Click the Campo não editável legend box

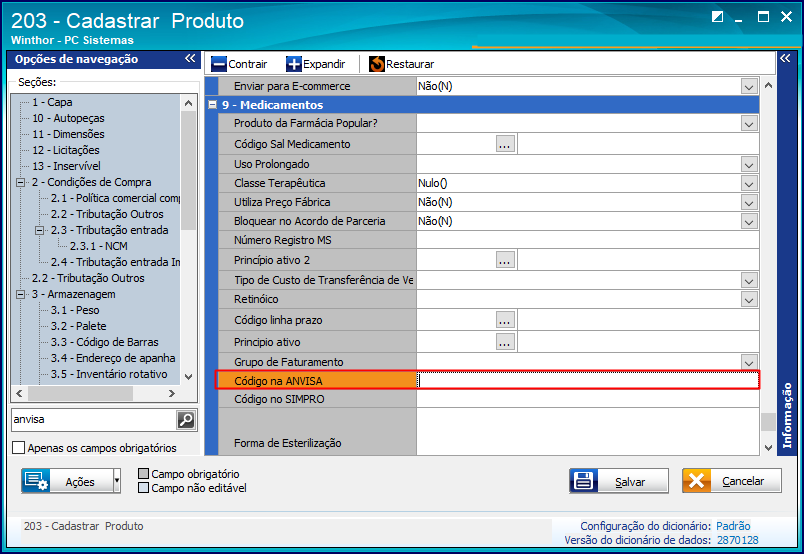(144, 487)
